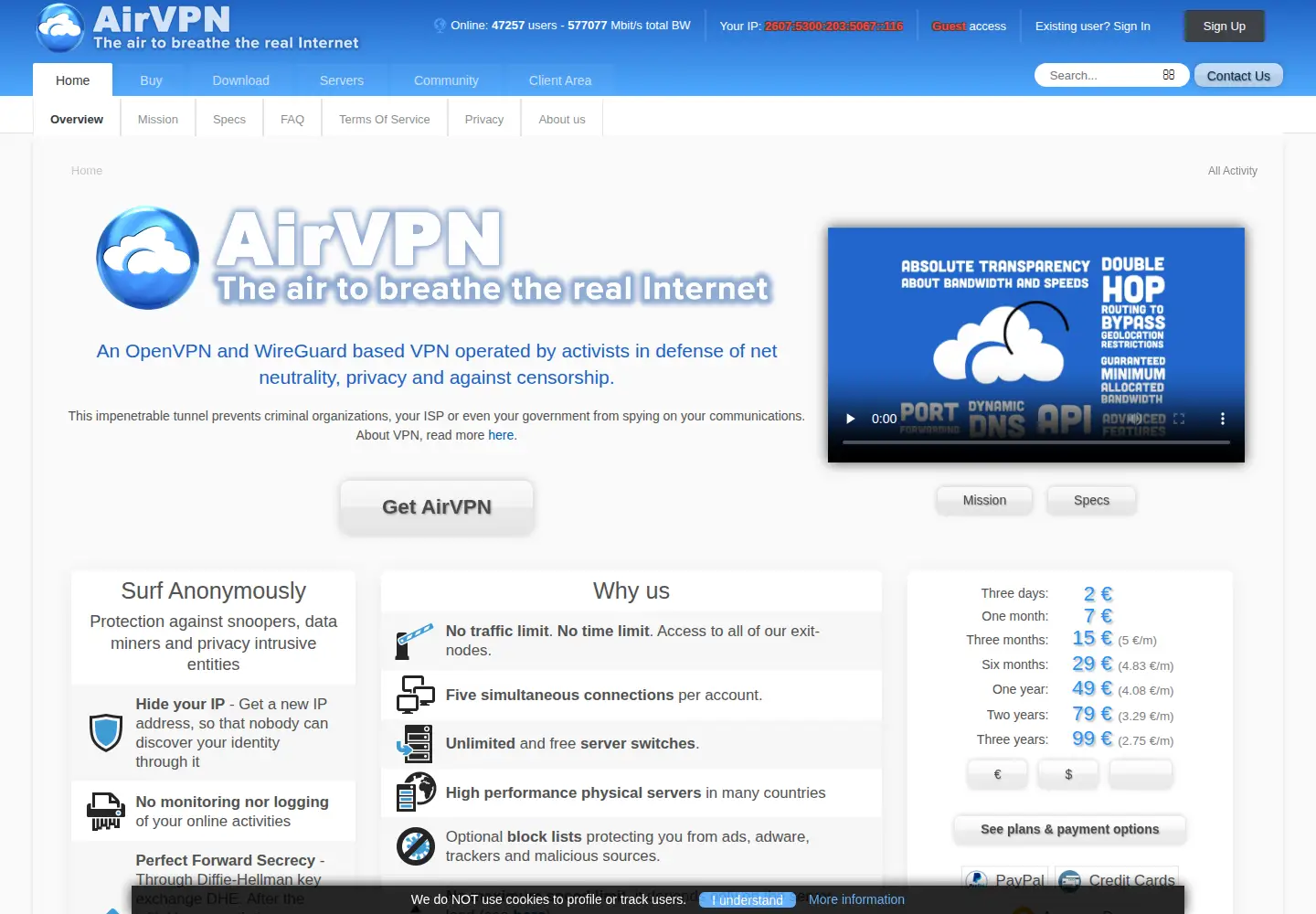
Task: Focus the Search input field
Action: [x=1101, y=75]
